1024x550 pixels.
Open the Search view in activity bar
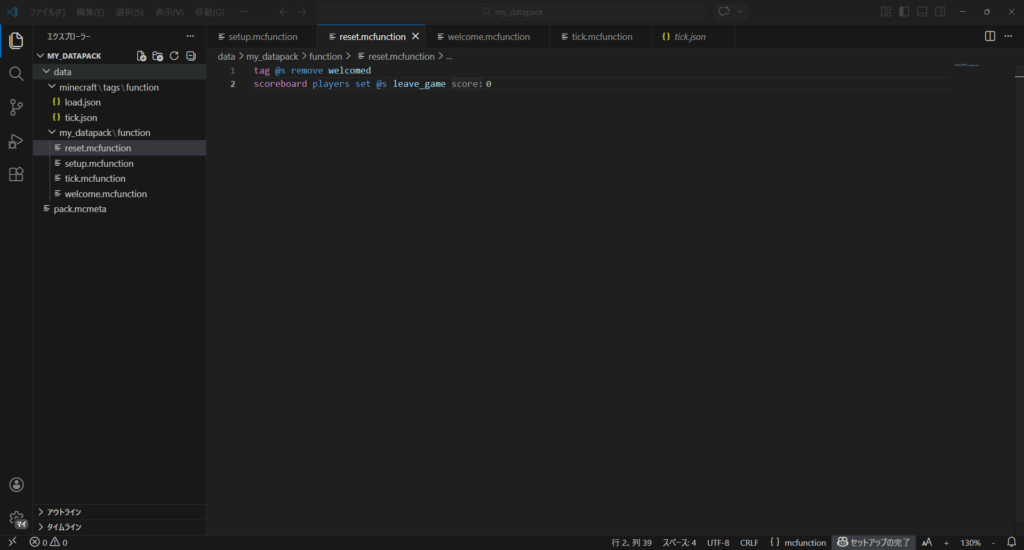(x=16, y=74)
